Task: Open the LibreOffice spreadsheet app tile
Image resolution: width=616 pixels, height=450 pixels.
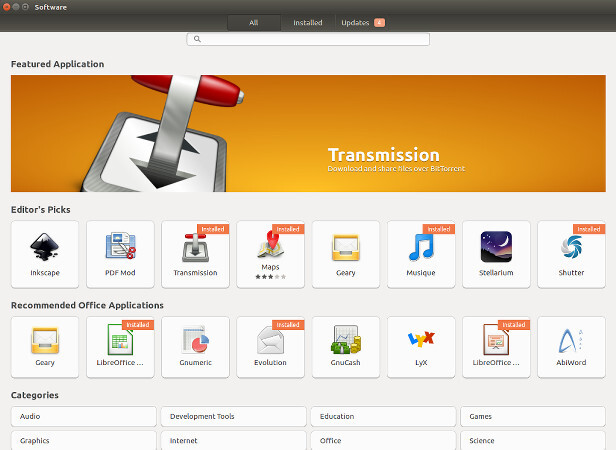Action: pyautogui.click(x=120, y=347)
